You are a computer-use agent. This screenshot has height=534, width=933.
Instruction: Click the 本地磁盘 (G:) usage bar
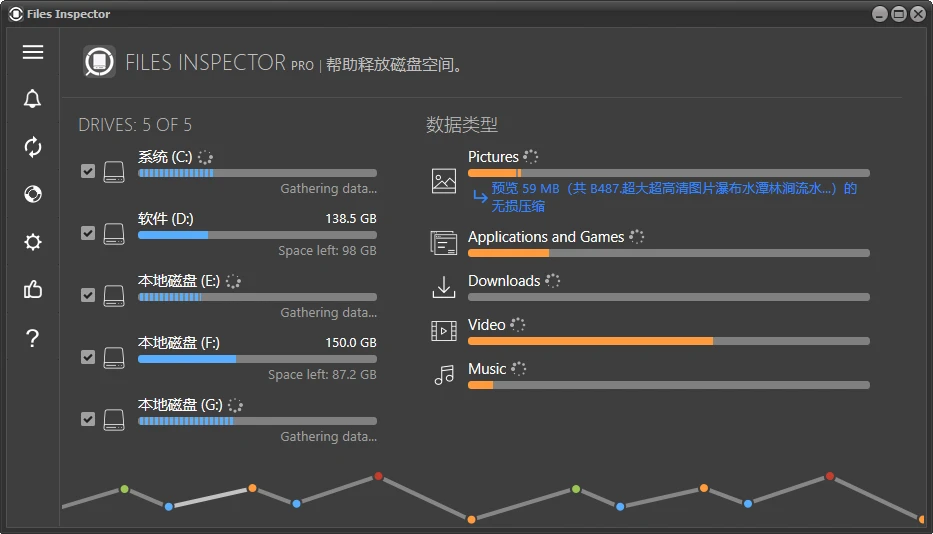click(257, 421)
